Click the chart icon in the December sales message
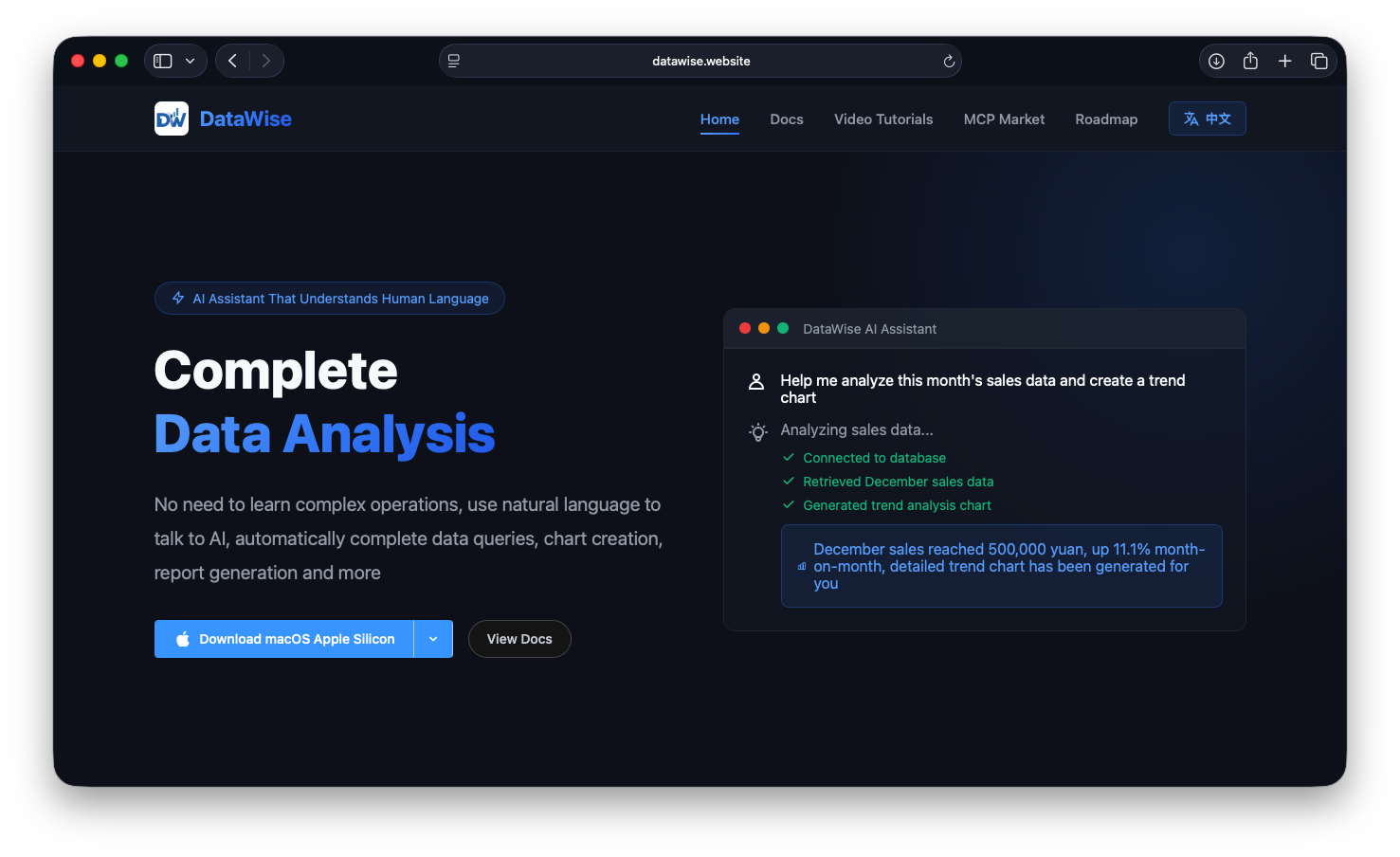Image resolution: width=1400 pixels, height=857 pixels. coord(802,567)
